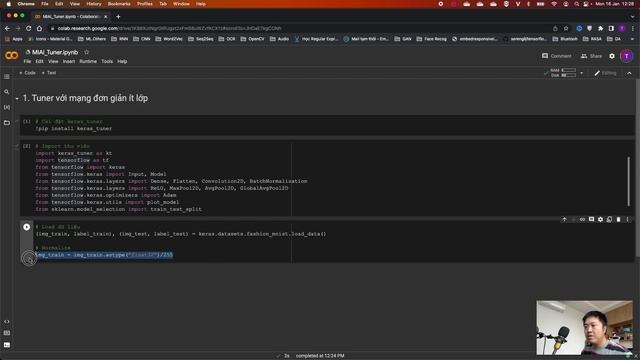Rename the notebook title MiAI_Tuner.ipynb
This screenshot has height=360, width=640.
pos(55,52)
